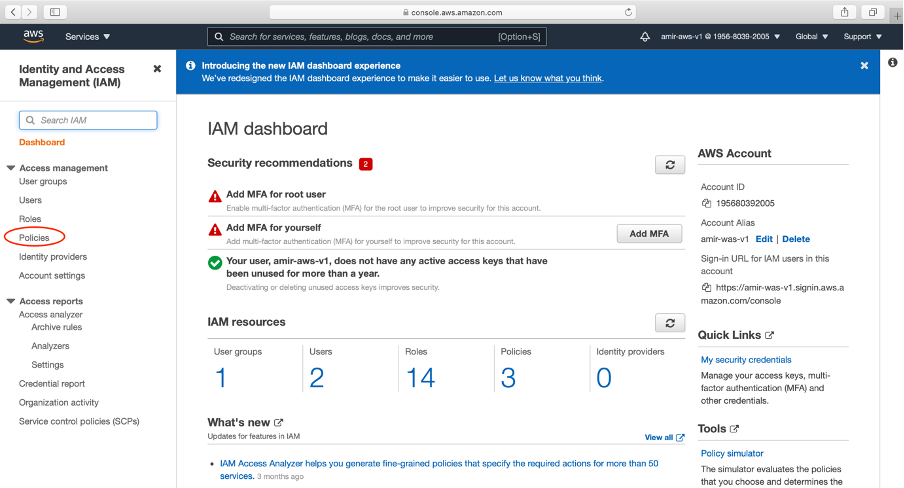Open Settings under Access analyzer
Image resolution: width=904 pixels, height=488 pixels.
(47, 365)
